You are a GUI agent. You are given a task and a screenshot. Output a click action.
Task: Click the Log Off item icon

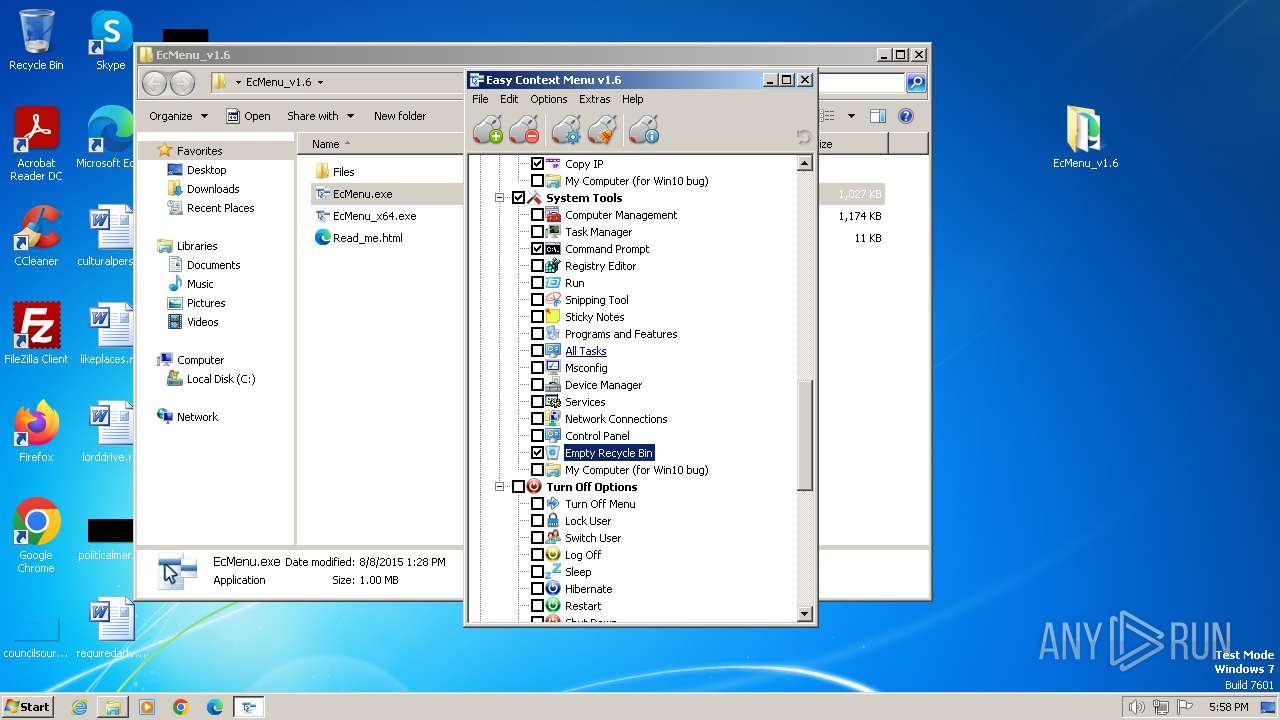553,555
